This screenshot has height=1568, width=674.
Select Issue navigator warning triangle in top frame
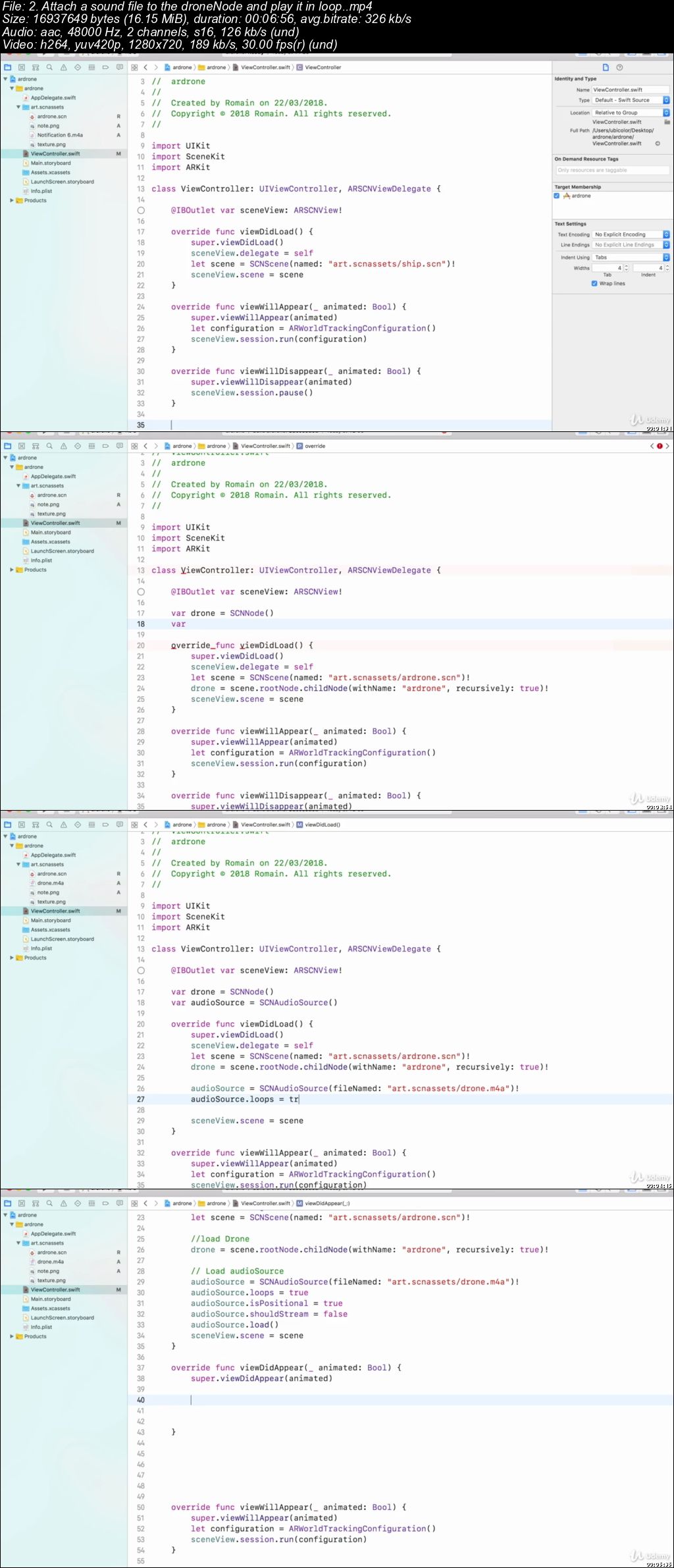(64, 67)
